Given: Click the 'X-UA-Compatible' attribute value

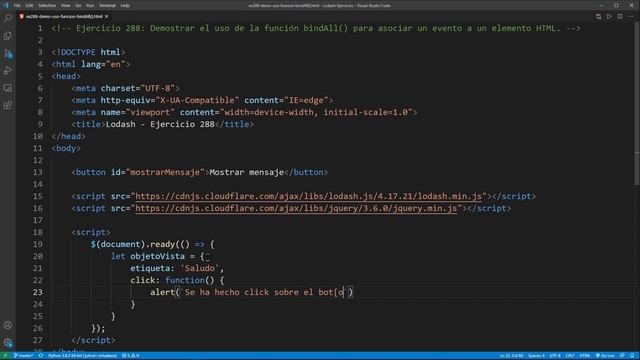Looking at the screenshot, I should point(197,100).
